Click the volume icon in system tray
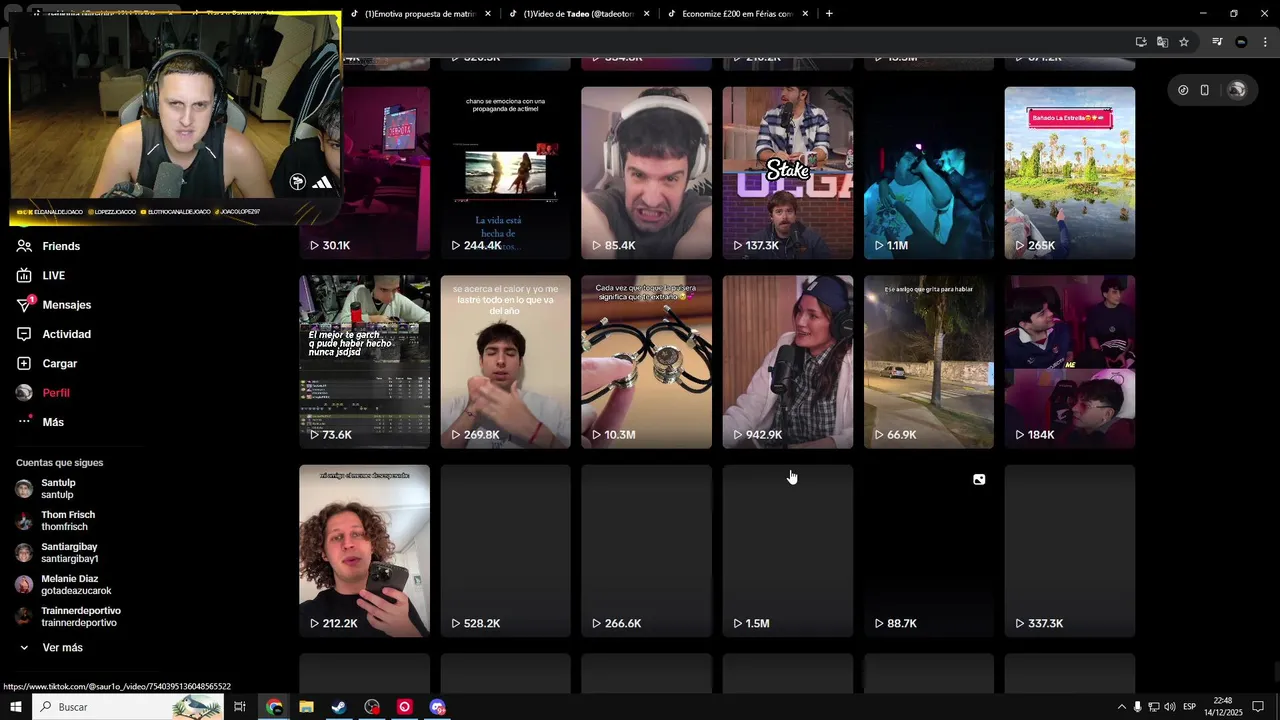The width and height of the screenshot is (1280, 720). (x=1169, y=707)
